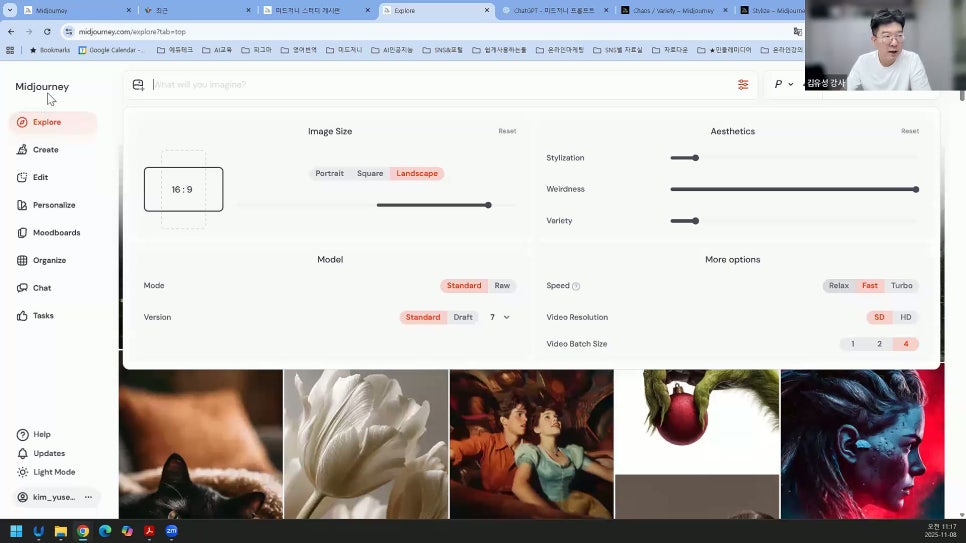The image size is (966, 543).
Task: Open the kim_yuse account options menu
Action: tap(88, 497)
